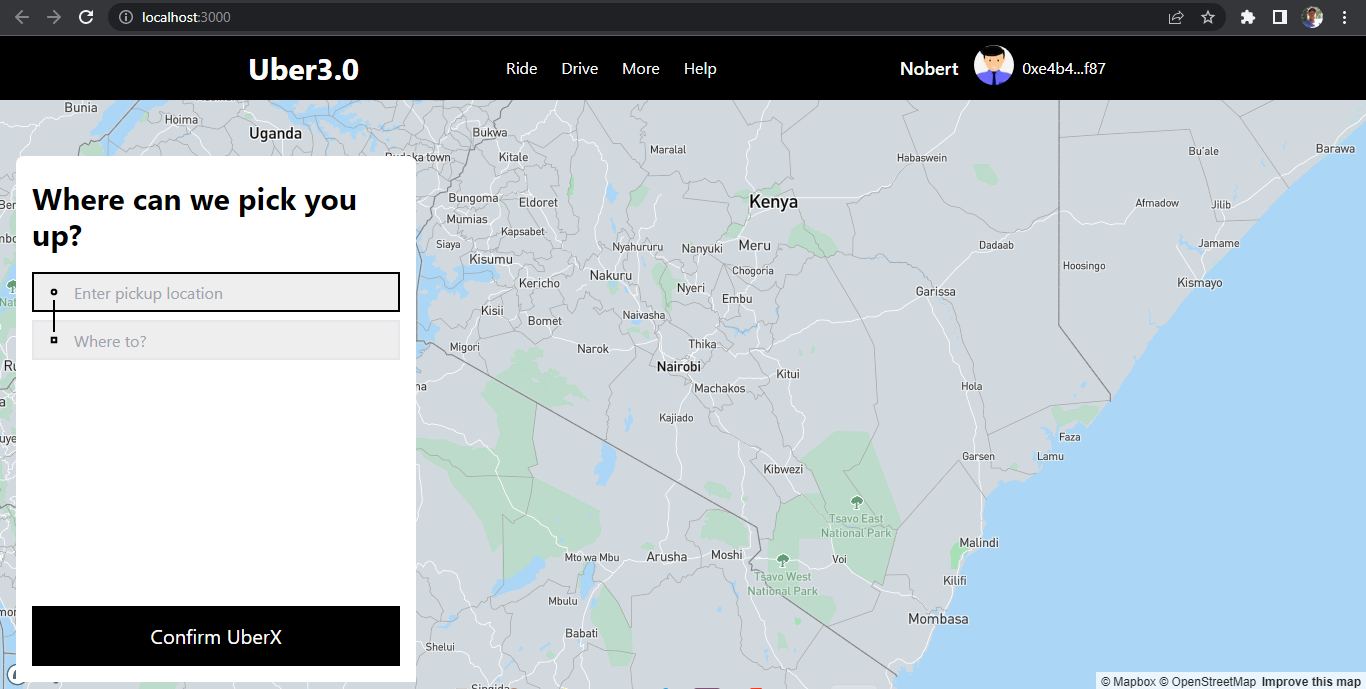Open the Mapbox attribution link

[x=1128, y=682]
